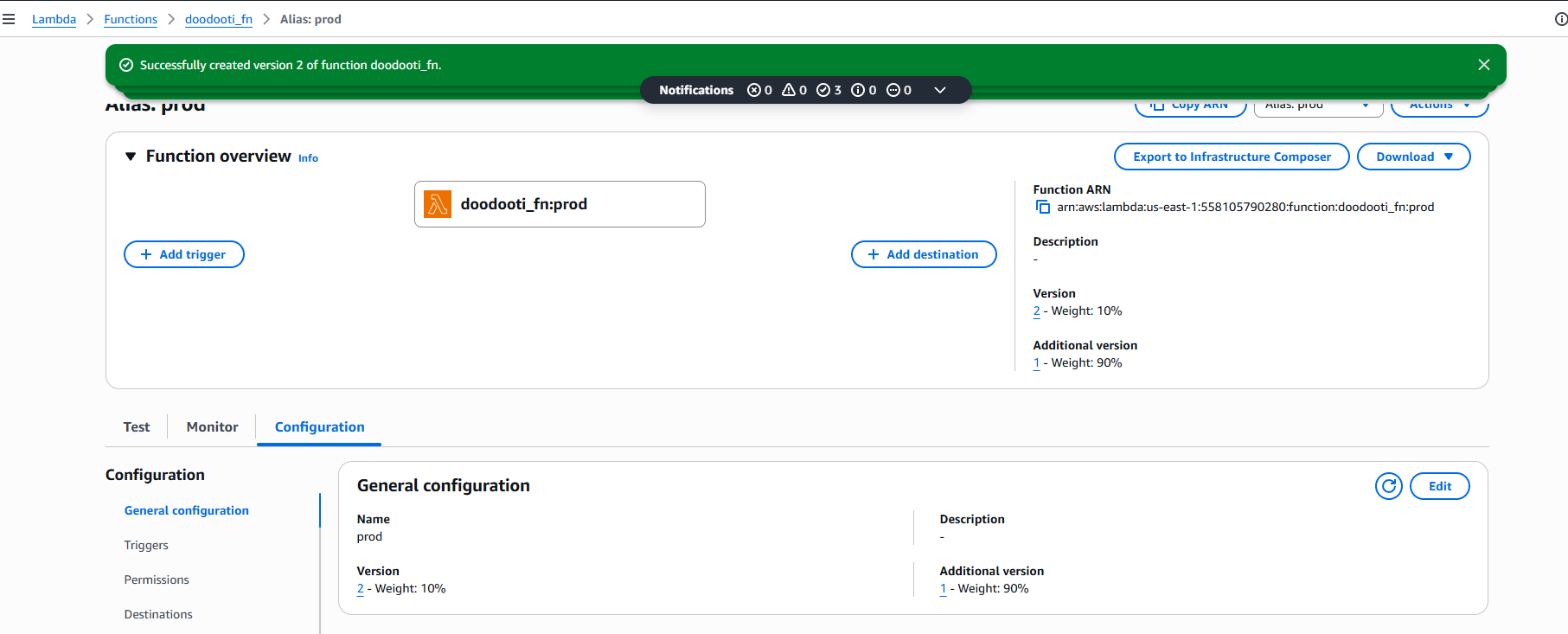Select the Configuration tab
Image resolution: width=1568 pixels, height=634 pixels.
tap(319, 427)
